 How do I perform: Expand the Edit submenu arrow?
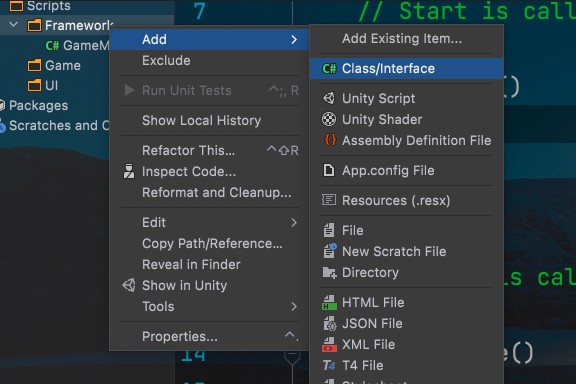pyautogui.click(x=294, y=222)
